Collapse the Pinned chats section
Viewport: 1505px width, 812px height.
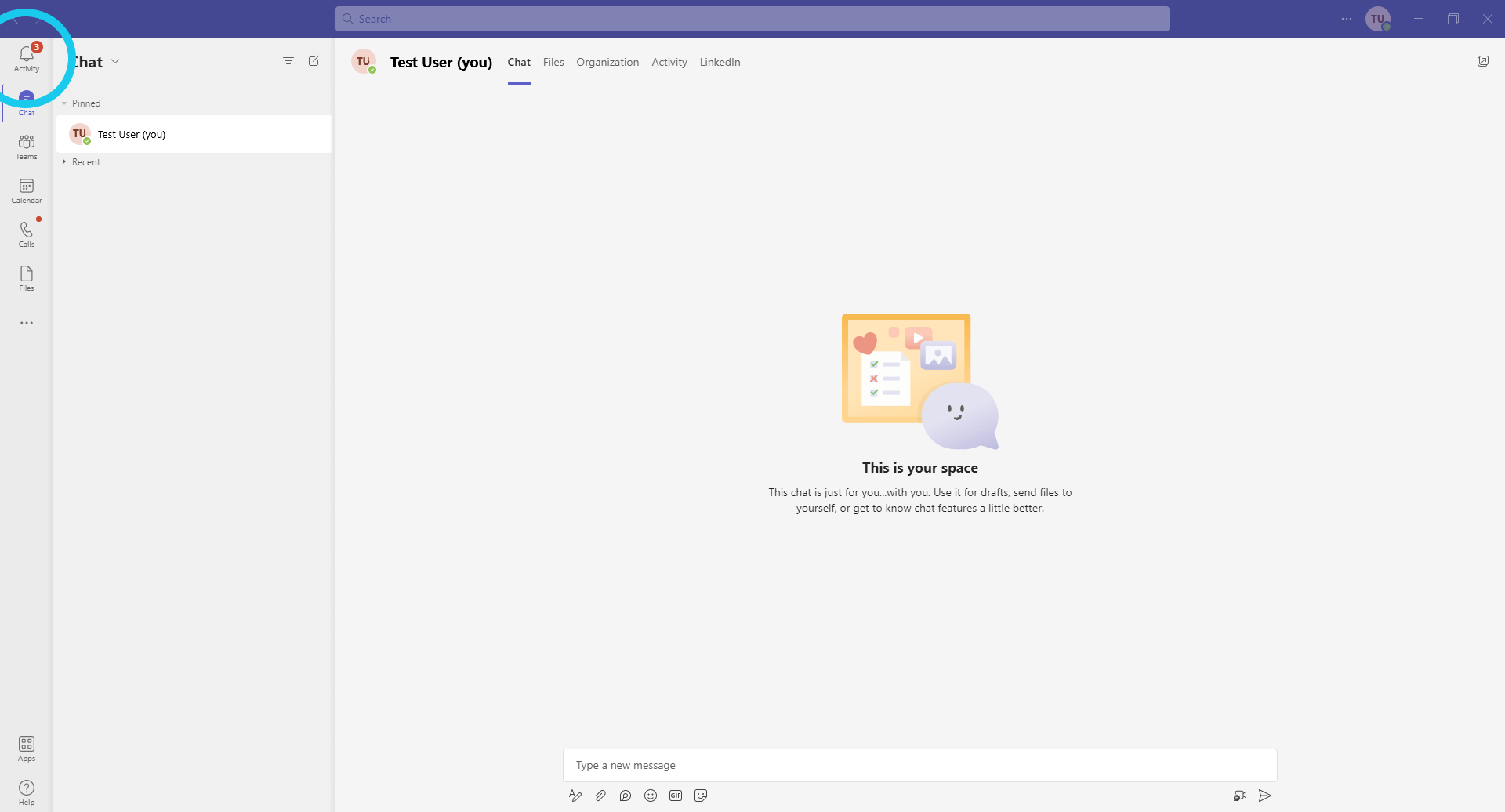point(64,103)
